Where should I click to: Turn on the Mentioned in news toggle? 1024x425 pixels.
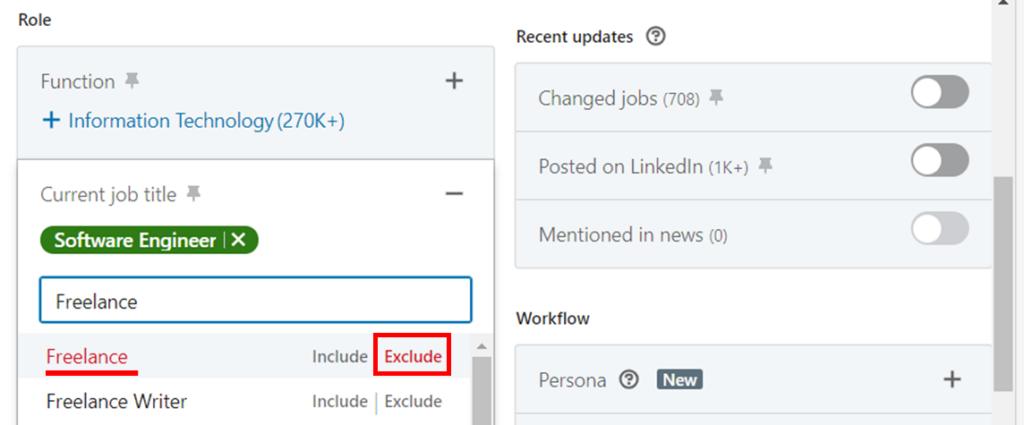pos(940,230)
